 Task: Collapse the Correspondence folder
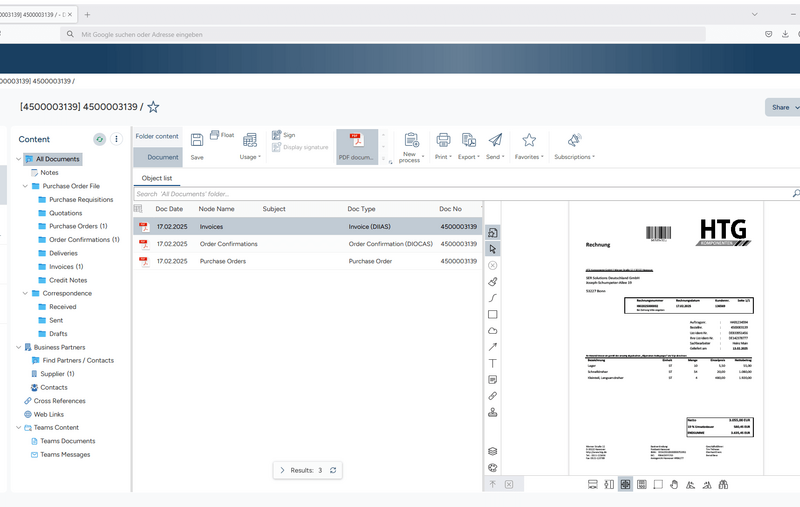pyautogui.click(x=25, y=293)
